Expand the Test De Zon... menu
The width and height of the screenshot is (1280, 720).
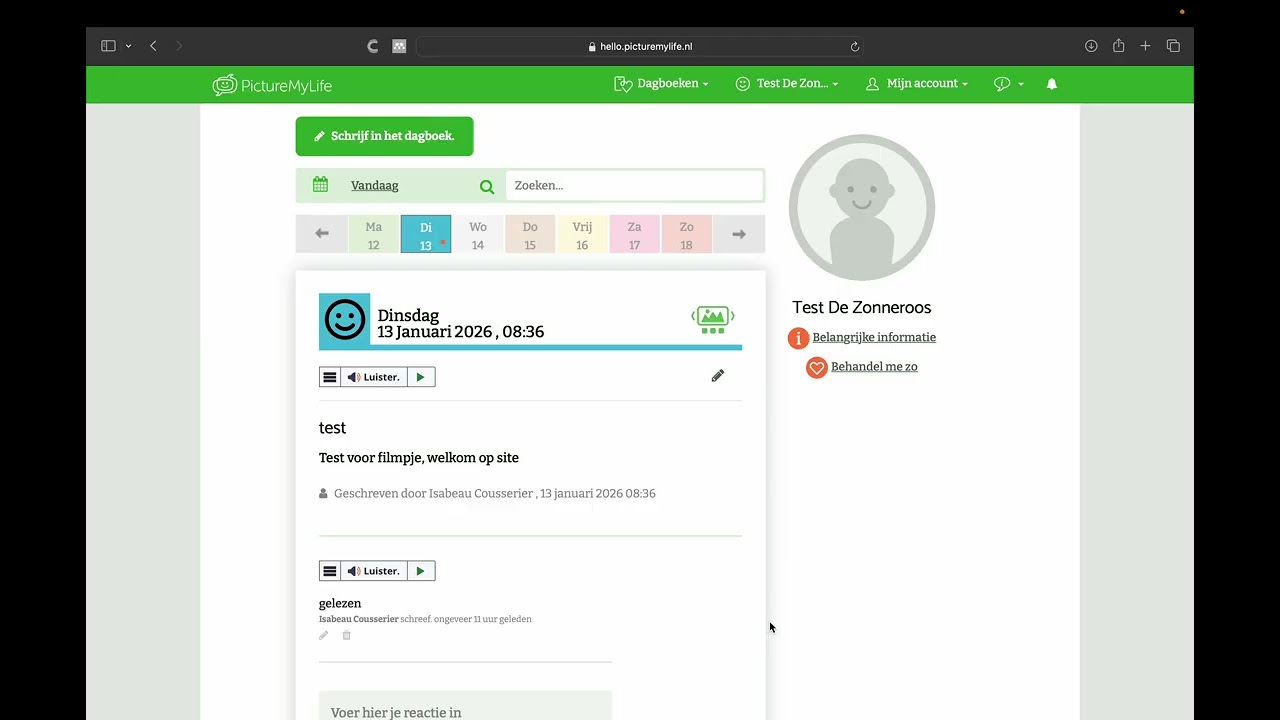787,84
